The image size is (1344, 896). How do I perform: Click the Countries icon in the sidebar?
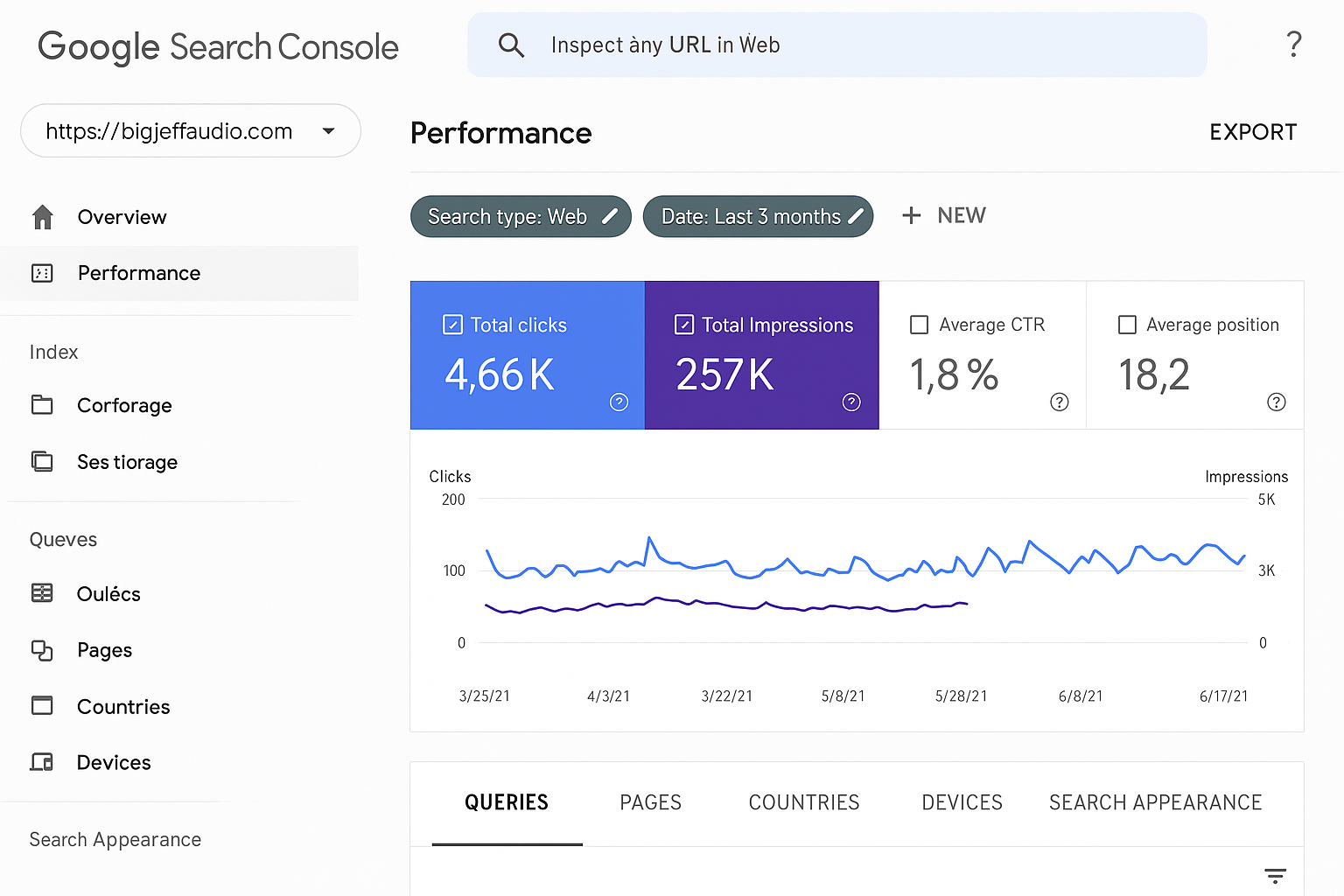42,706
